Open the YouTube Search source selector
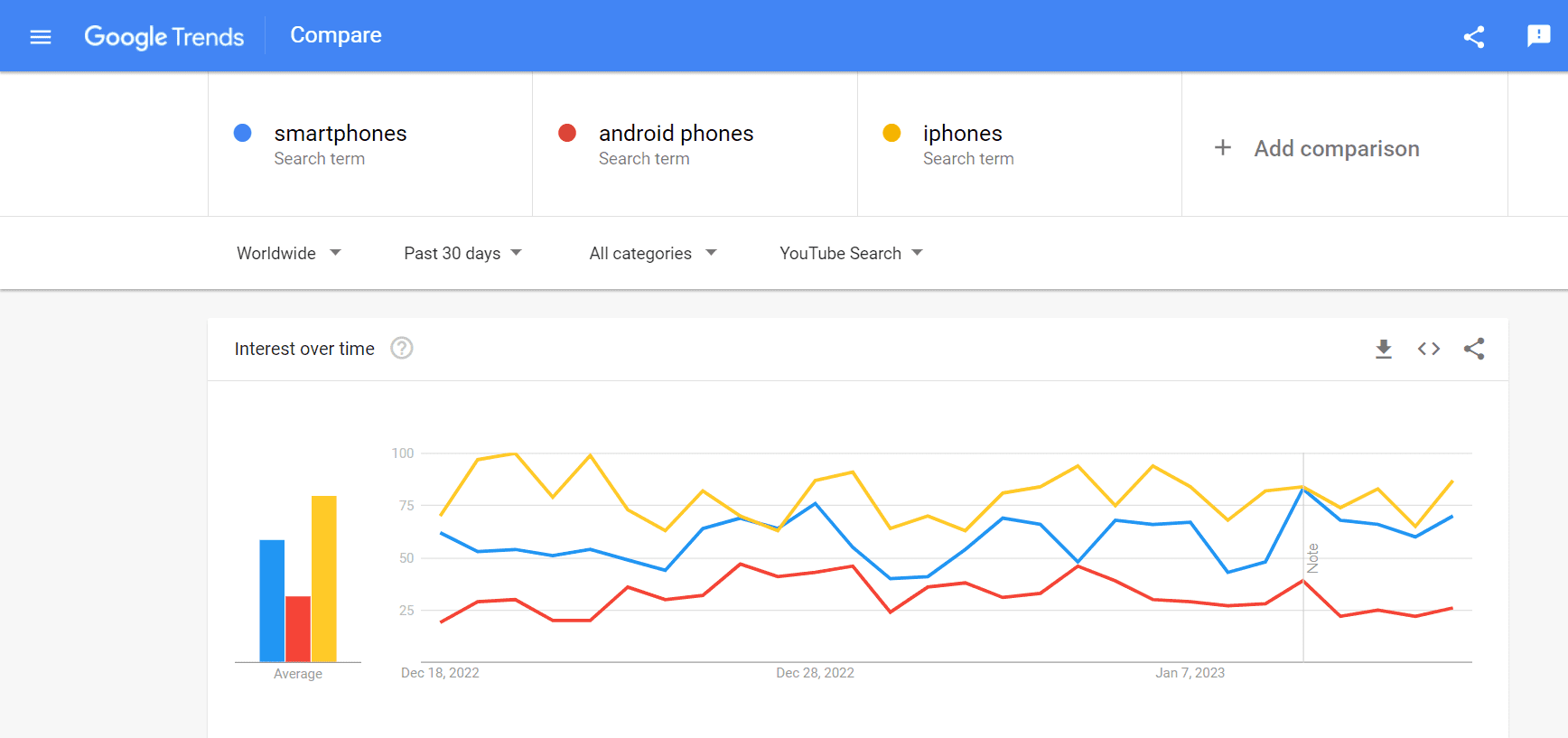1568x738 pixels. tap(849, 253)
